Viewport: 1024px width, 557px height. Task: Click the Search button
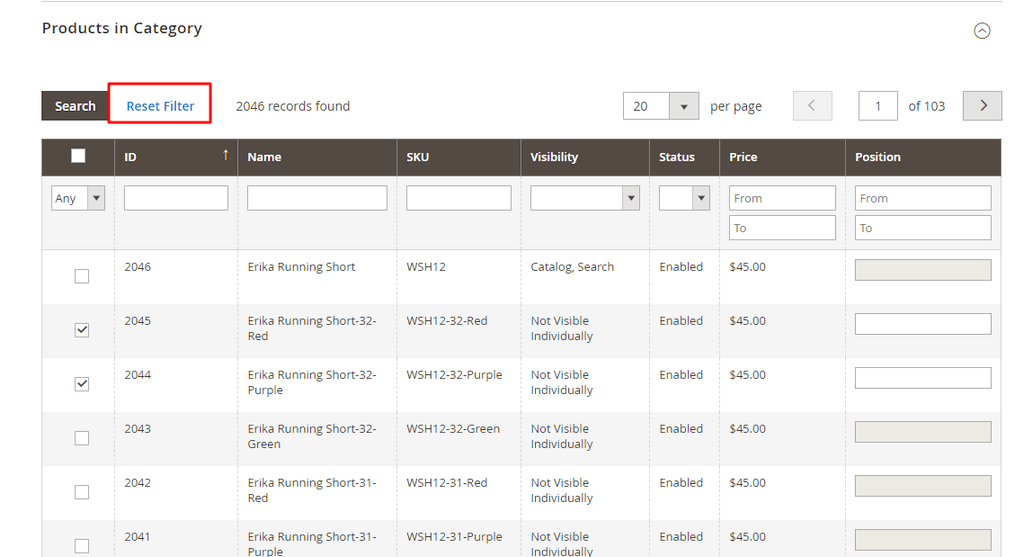pyautogui.click(x=75, y=106)
